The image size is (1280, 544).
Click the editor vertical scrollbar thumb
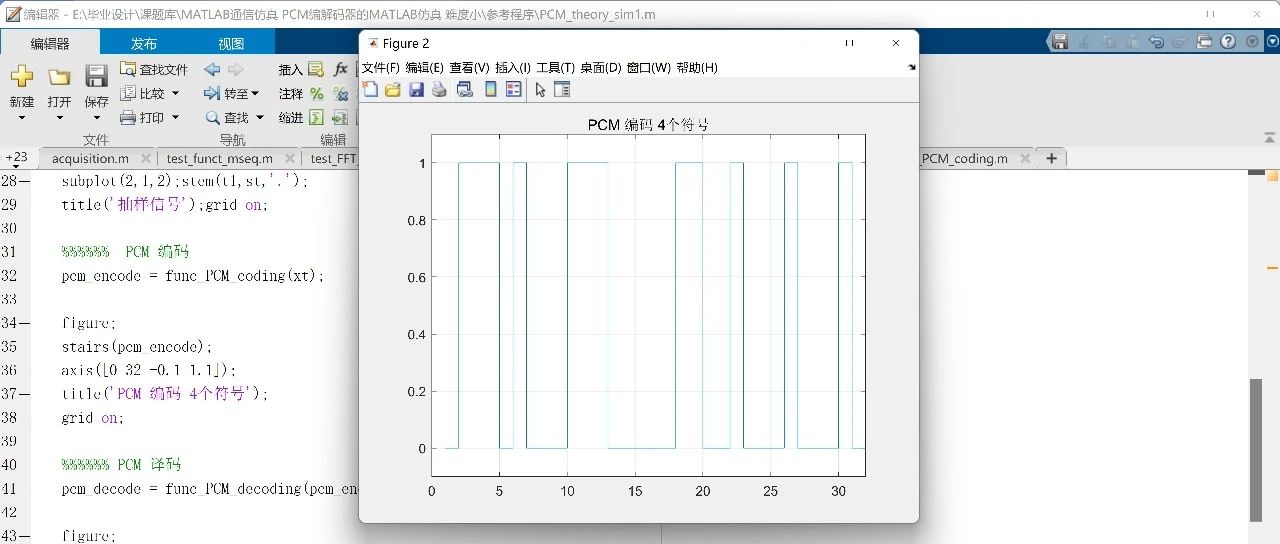pos(1256,450)
